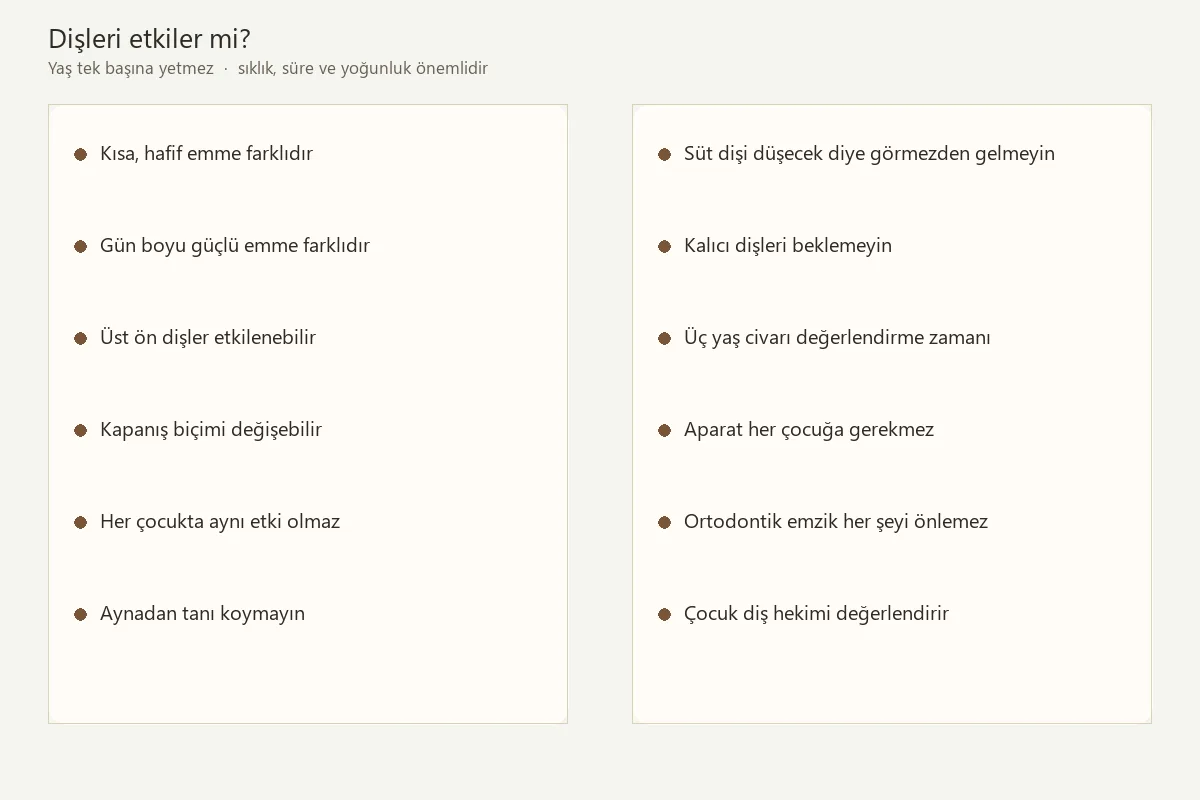The height and width of the screenshot is (800, 1200).
Task: Select the line "Üç yaş civarı değerlendirme zamanı"
Action: point(837,337)
